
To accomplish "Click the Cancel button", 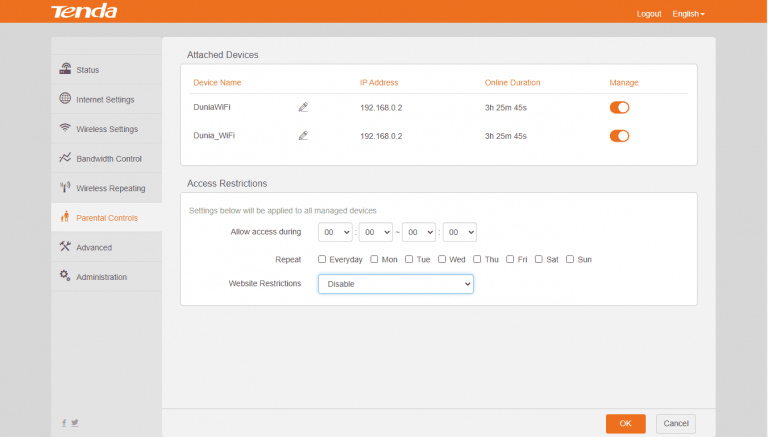I will pos(675,424).
